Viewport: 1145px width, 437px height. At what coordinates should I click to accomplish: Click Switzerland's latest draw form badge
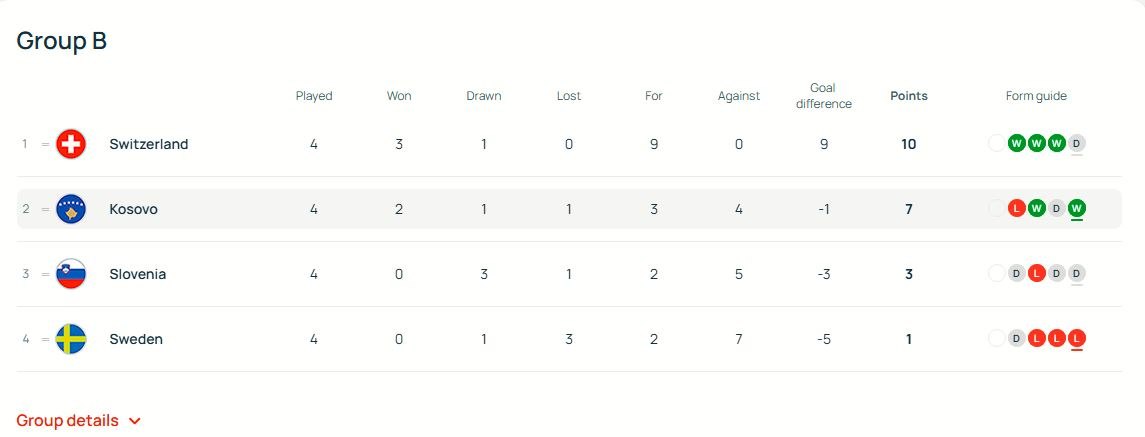pos(1076,143)
